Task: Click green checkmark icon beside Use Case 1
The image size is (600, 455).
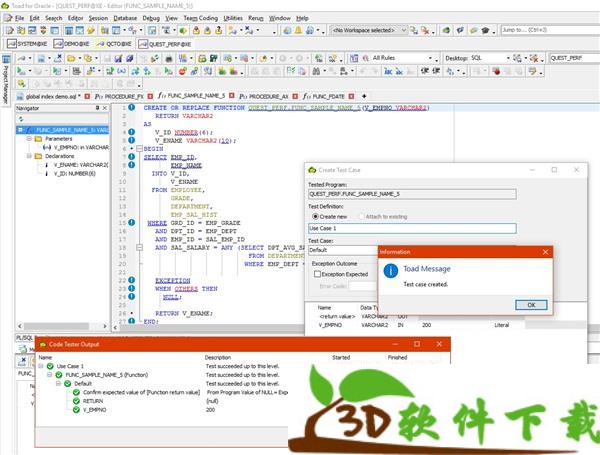Action: tap(50, 366)
